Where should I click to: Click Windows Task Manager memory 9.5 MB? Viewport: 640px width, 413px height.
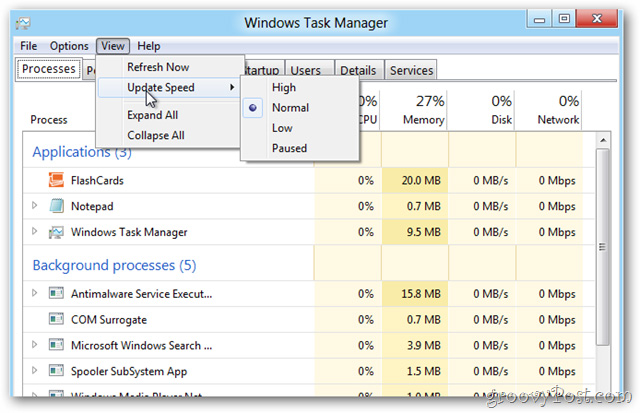click(x=423, y=232)
